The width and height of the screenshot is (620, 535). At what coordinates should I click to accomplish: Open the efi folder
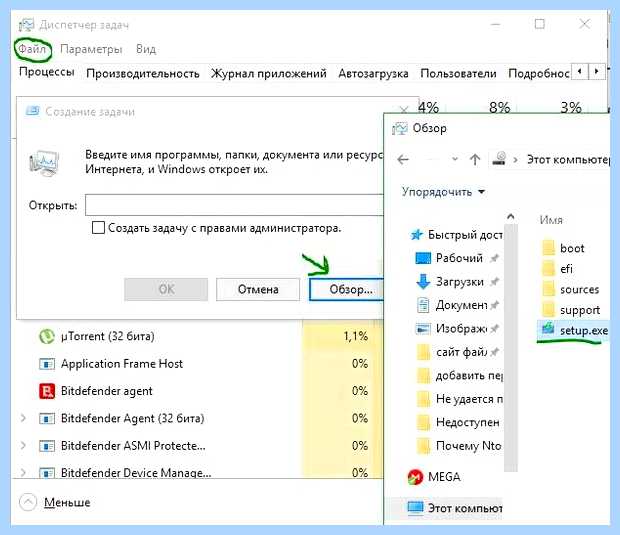coord(558,269)
